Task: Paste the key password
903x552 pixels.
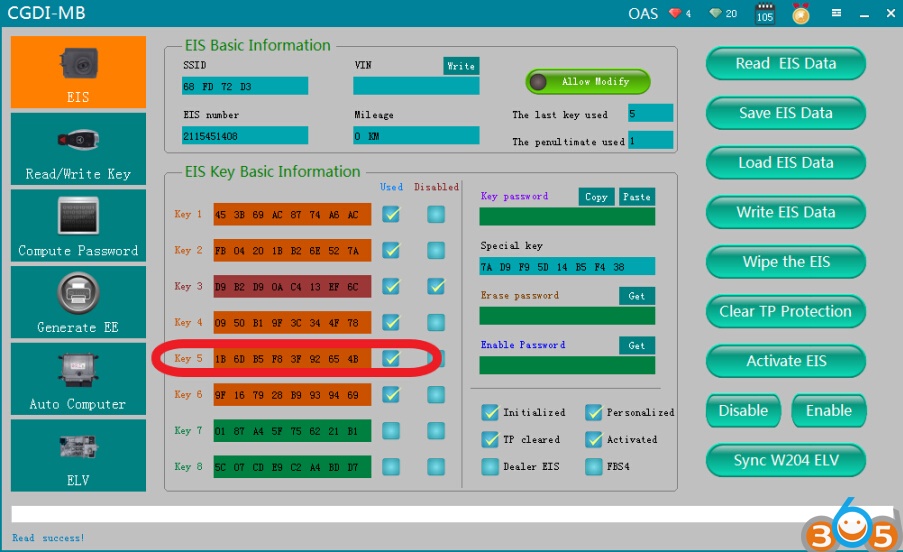Action: pos(637,197)
